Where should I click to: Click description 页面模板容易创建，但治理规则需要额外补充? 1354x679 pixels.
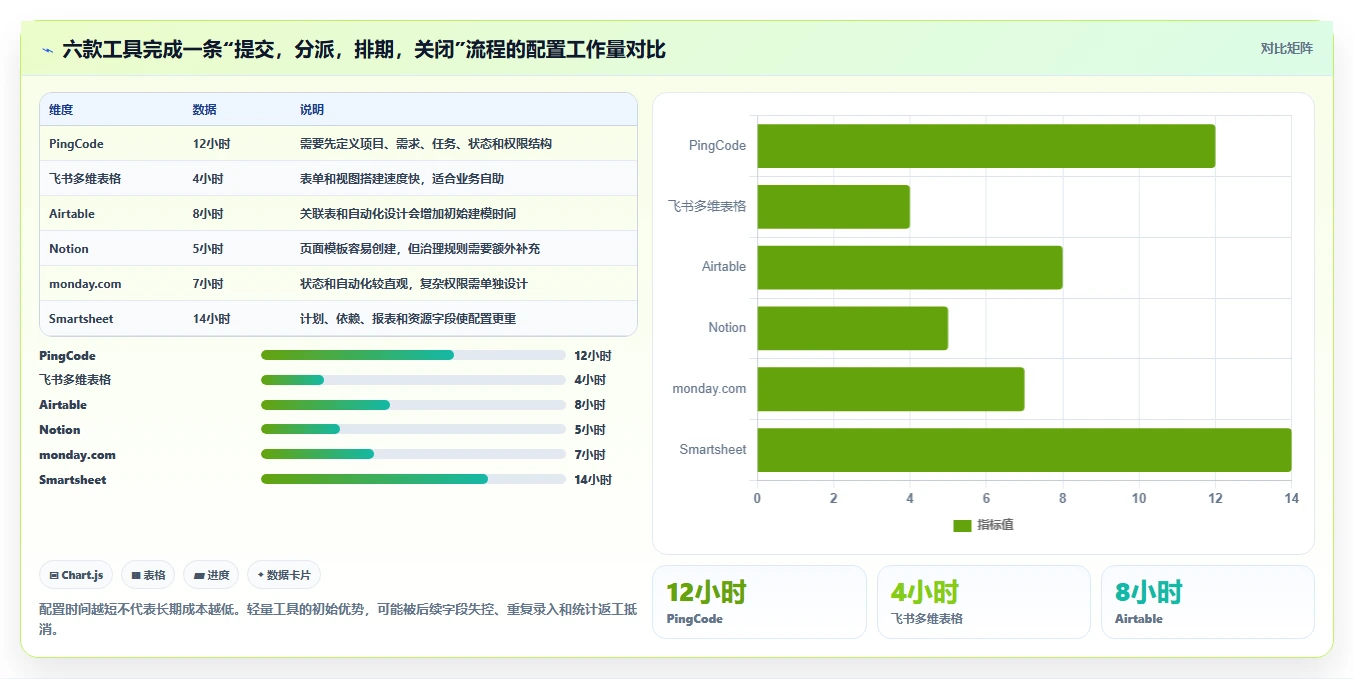[x=420, y=249]
